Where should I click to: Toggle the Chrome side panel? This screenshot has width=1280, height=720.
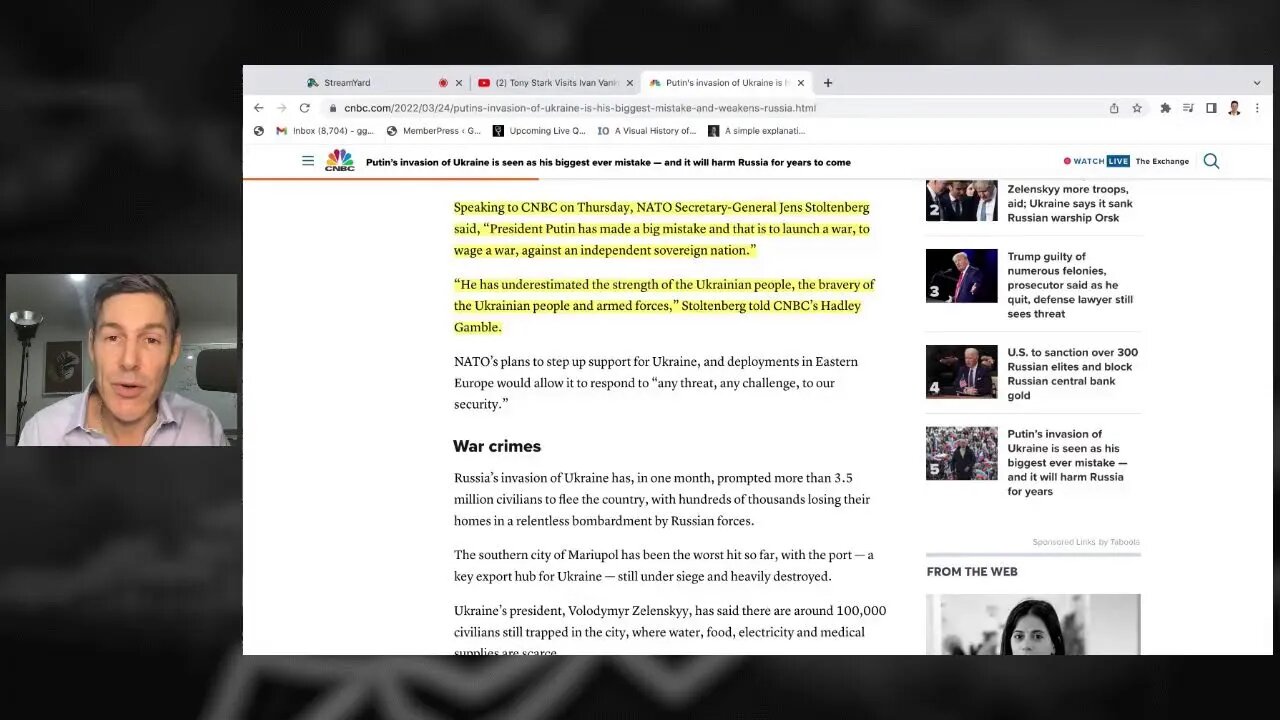tap(1211, 108)
